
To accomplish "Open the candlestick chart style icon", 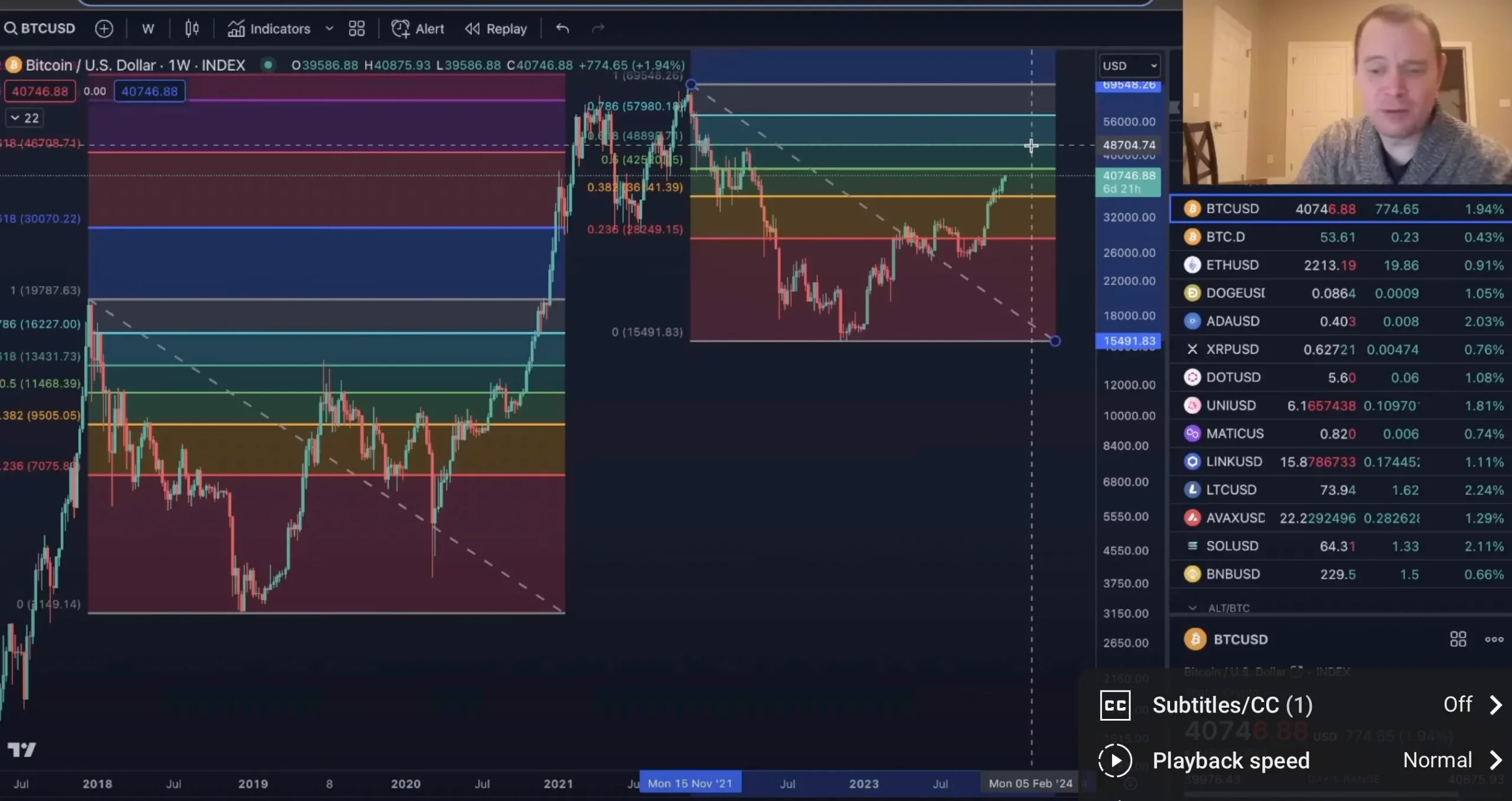I will coord(191,28).
